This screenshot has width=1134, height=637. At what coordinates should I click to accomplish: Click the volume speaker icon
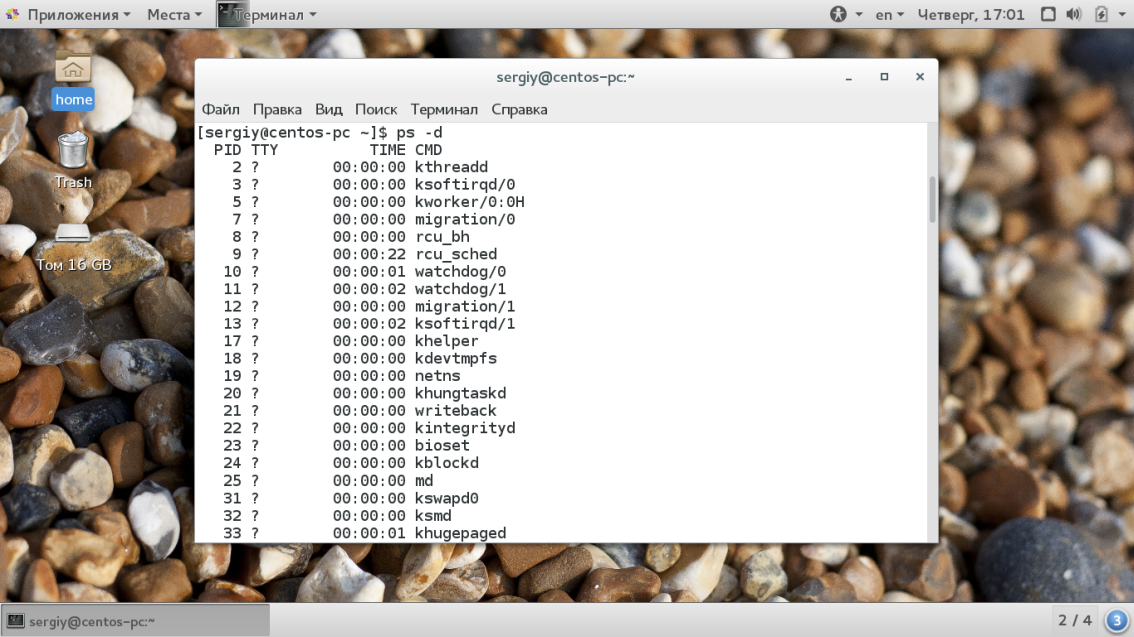[x=1074, y=14]
